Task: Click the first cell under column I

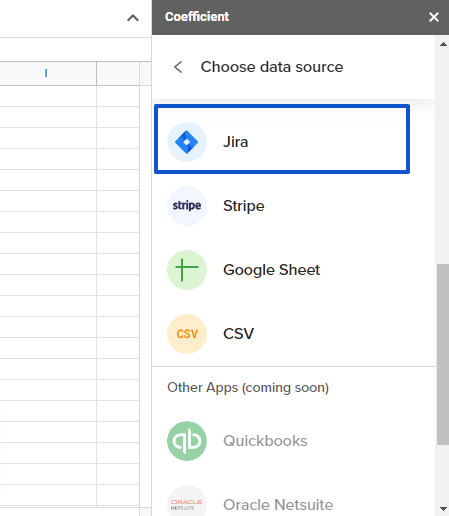Action: pyautogui.click(x=48, y=96)
